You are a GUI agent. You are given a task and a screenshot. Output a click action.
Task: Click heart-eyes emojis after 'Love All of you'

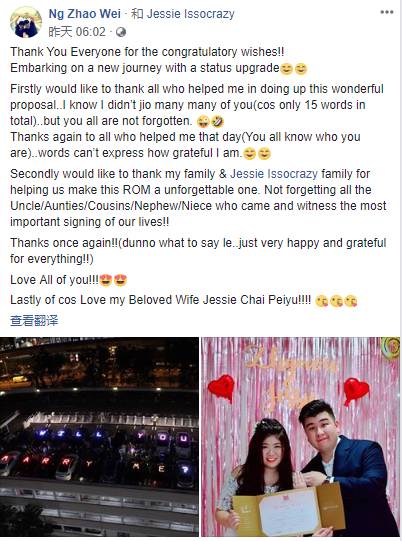pos(114,280)
